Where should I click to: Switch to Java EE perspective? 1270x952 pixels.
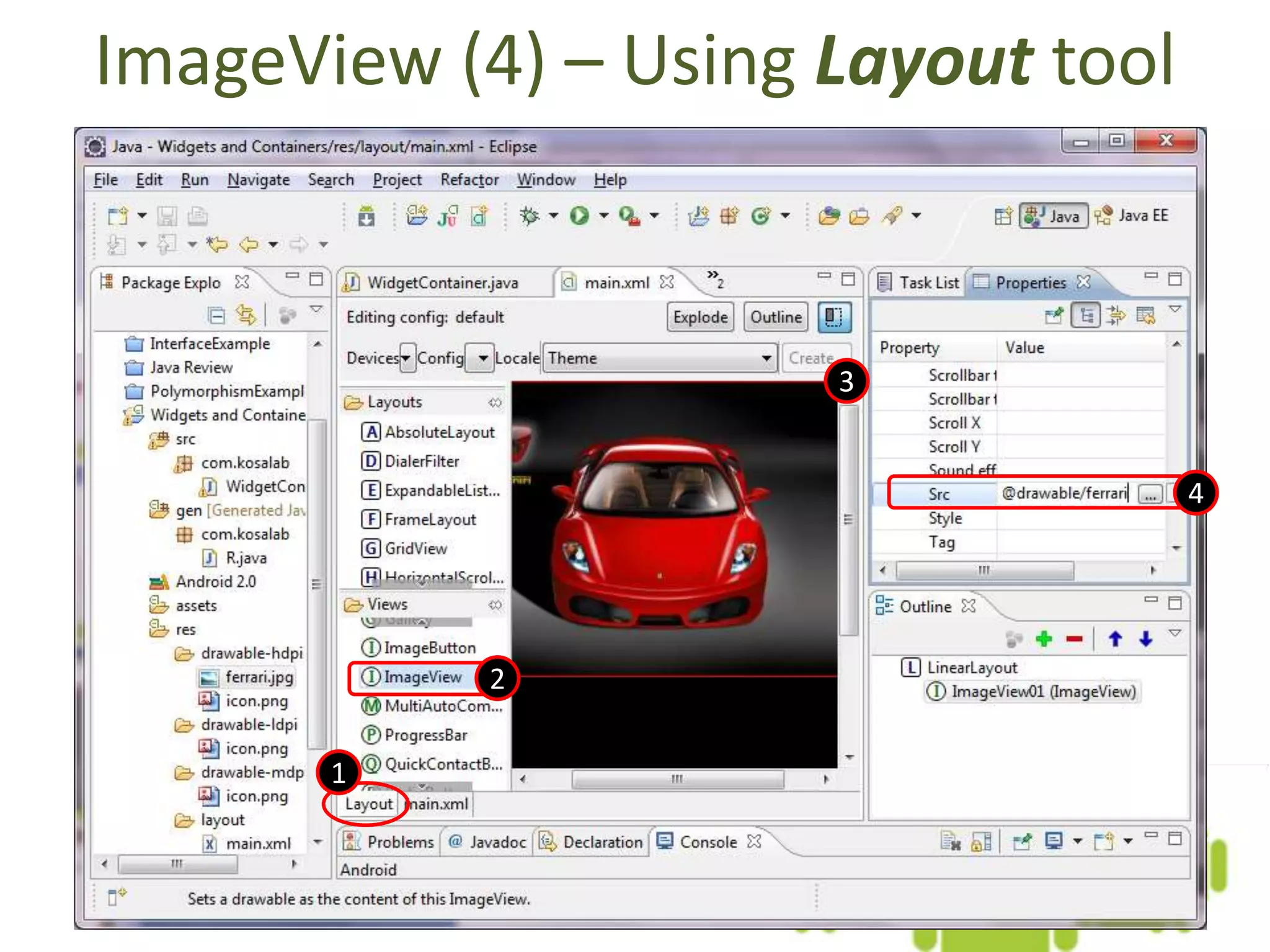1132,216
